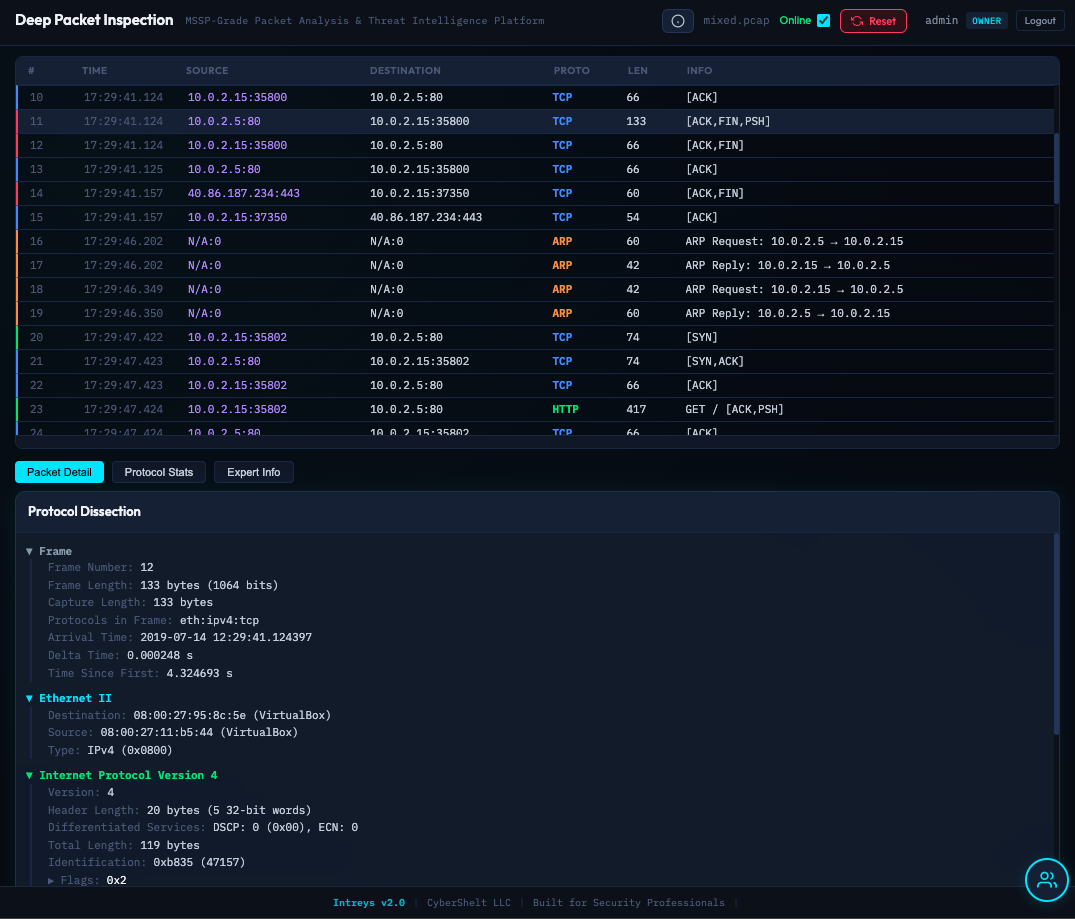1075x919 pixels.
Task: Select the Packet Detail tab
Action: pyautogui.click(x=59, y=472)
